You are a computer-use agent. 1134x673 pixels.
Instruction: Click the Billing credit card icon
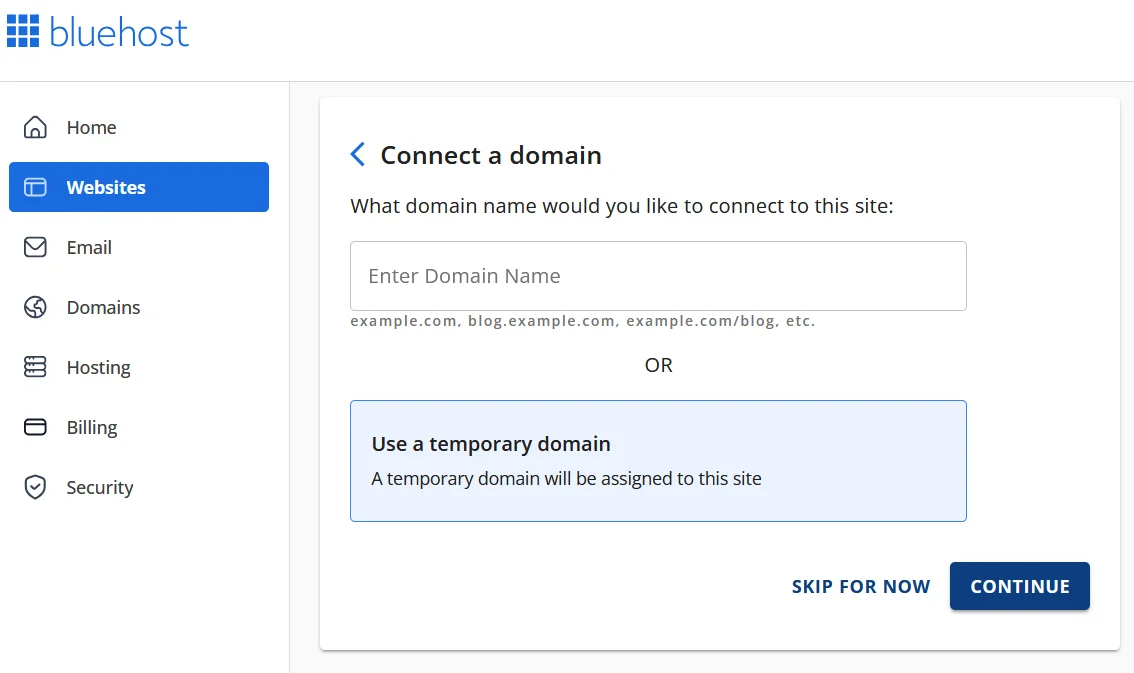pyautogui.click(x=35, y=427)
